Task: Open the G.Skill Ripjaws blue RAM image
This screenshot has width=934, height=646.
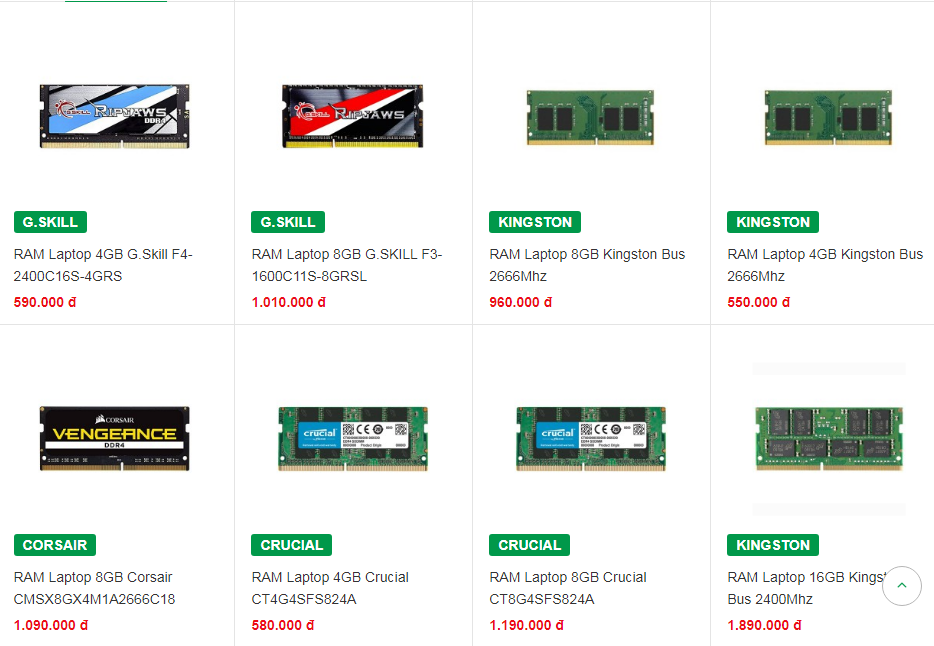Action: pos(114,116)
